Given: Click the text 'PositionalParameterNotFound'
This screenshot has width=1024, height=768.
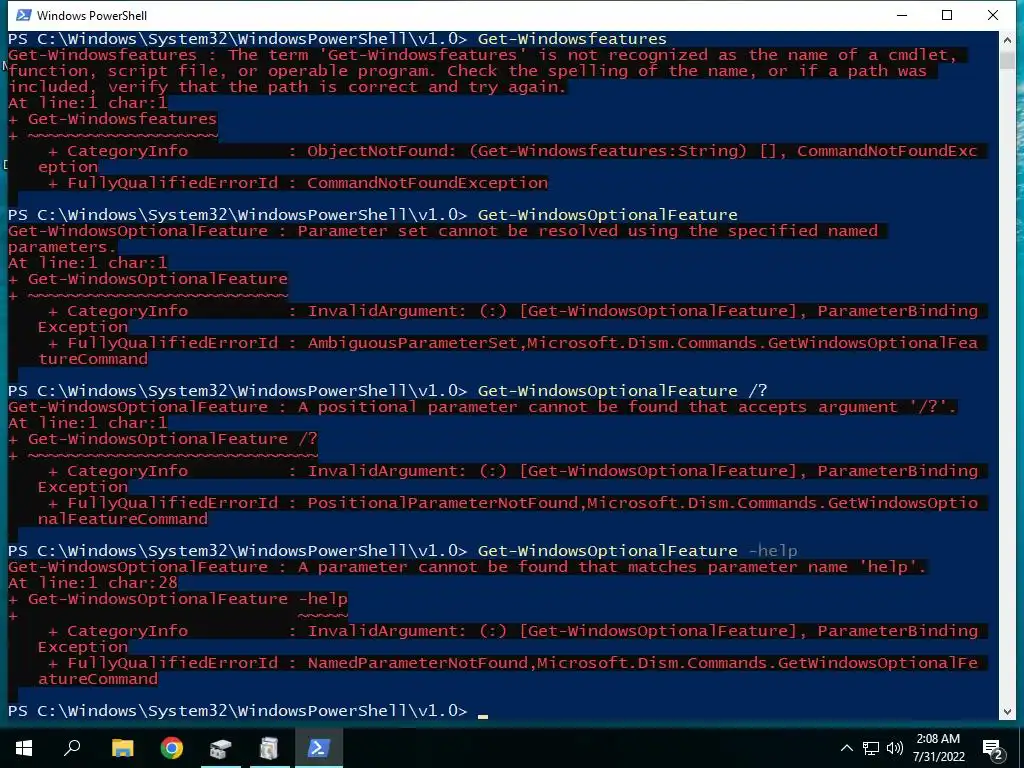Looking at the screenshot, I should 443,503.
